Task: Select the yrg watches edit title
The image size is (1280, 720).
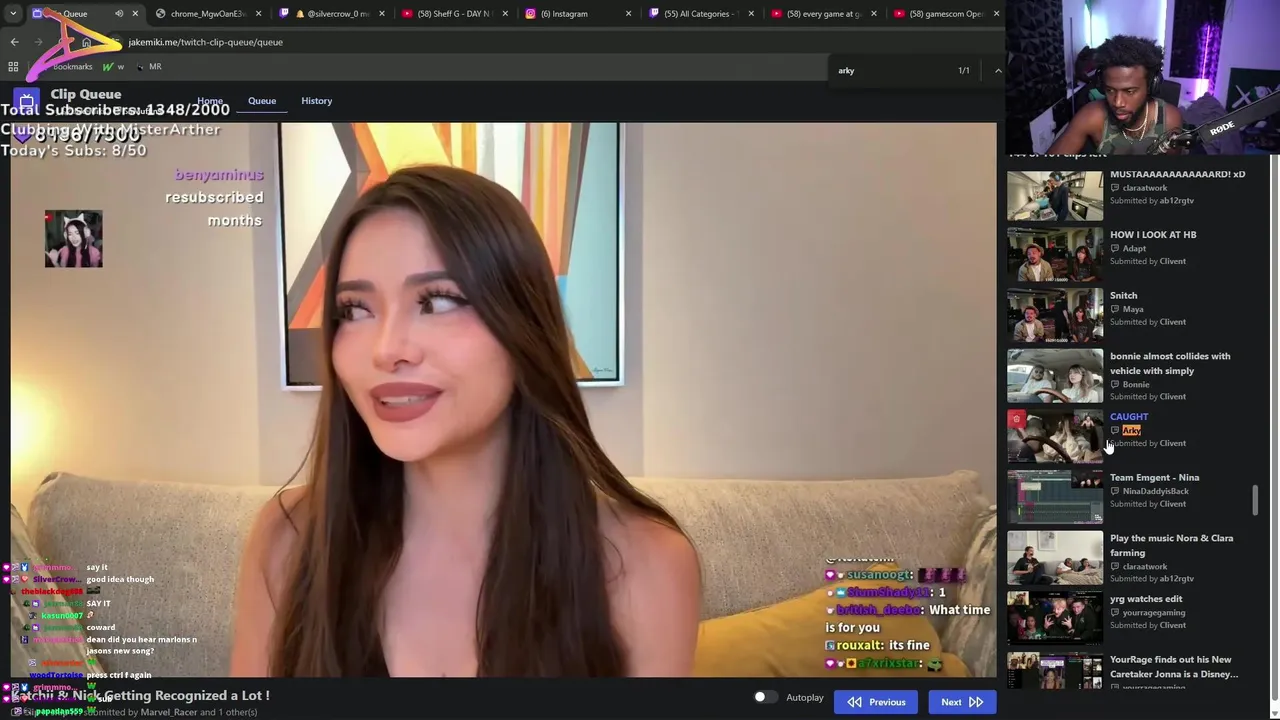Action: [x=1146, y=599]
